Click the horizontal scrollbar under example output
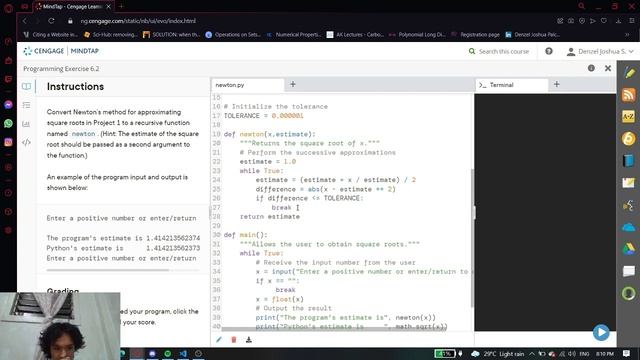This screenshot has height=360, width=640. point(107,270)
